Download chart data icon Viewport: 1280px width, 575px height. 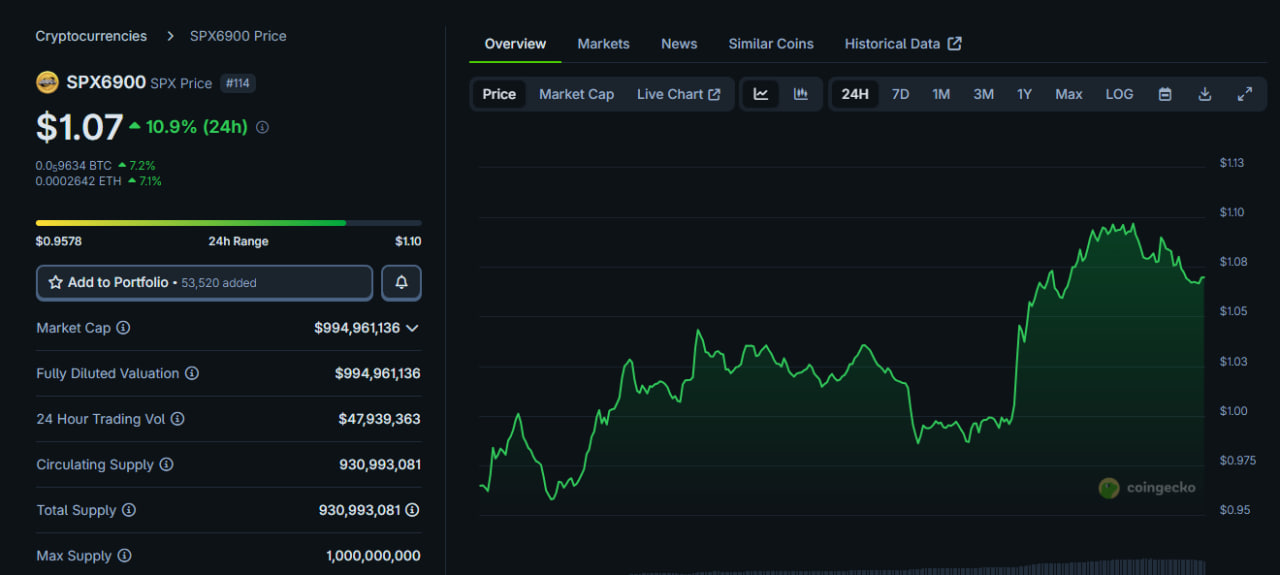coord(1205,94)
